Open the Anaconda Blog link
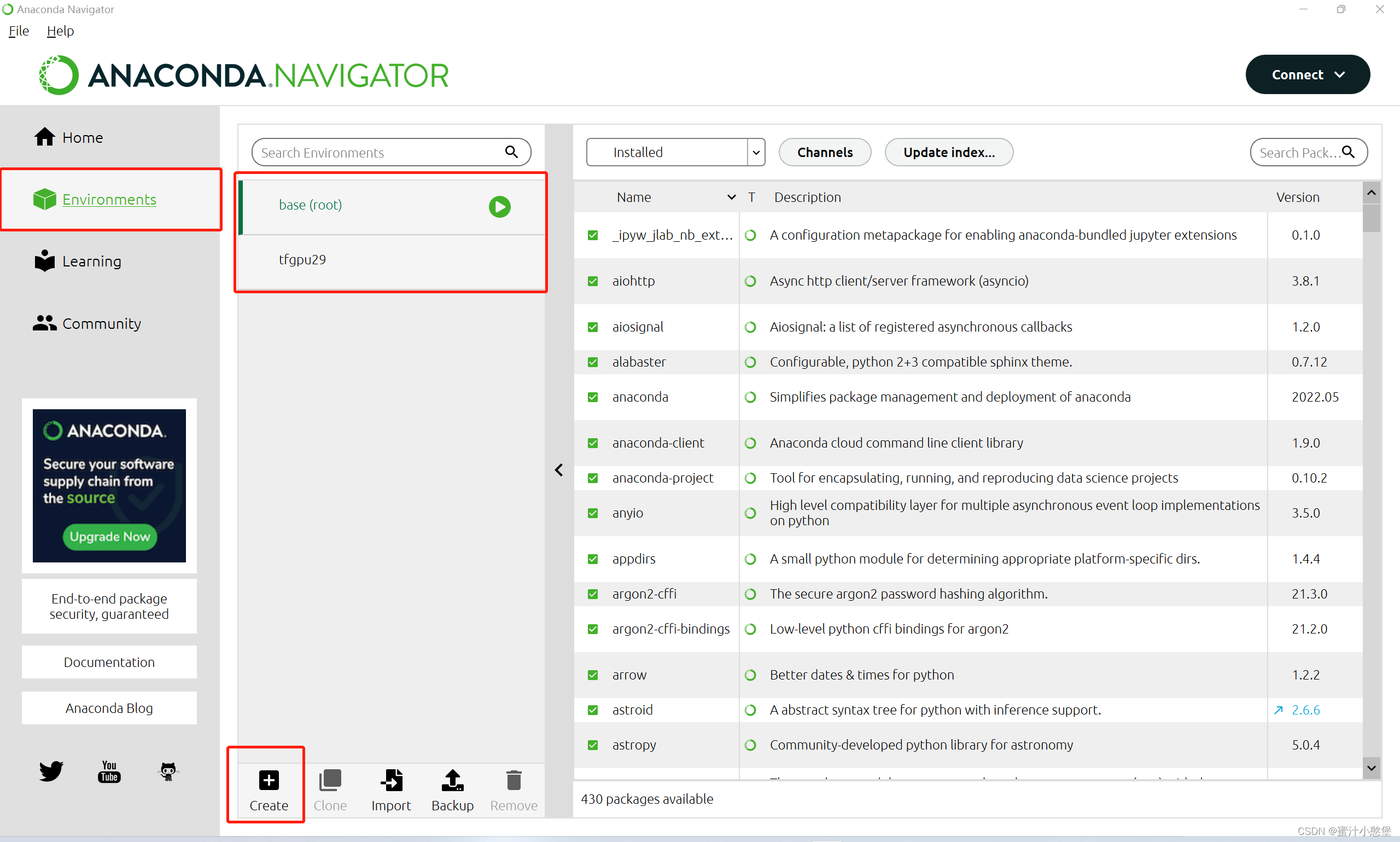The image size is (1400, 842). 109,707
